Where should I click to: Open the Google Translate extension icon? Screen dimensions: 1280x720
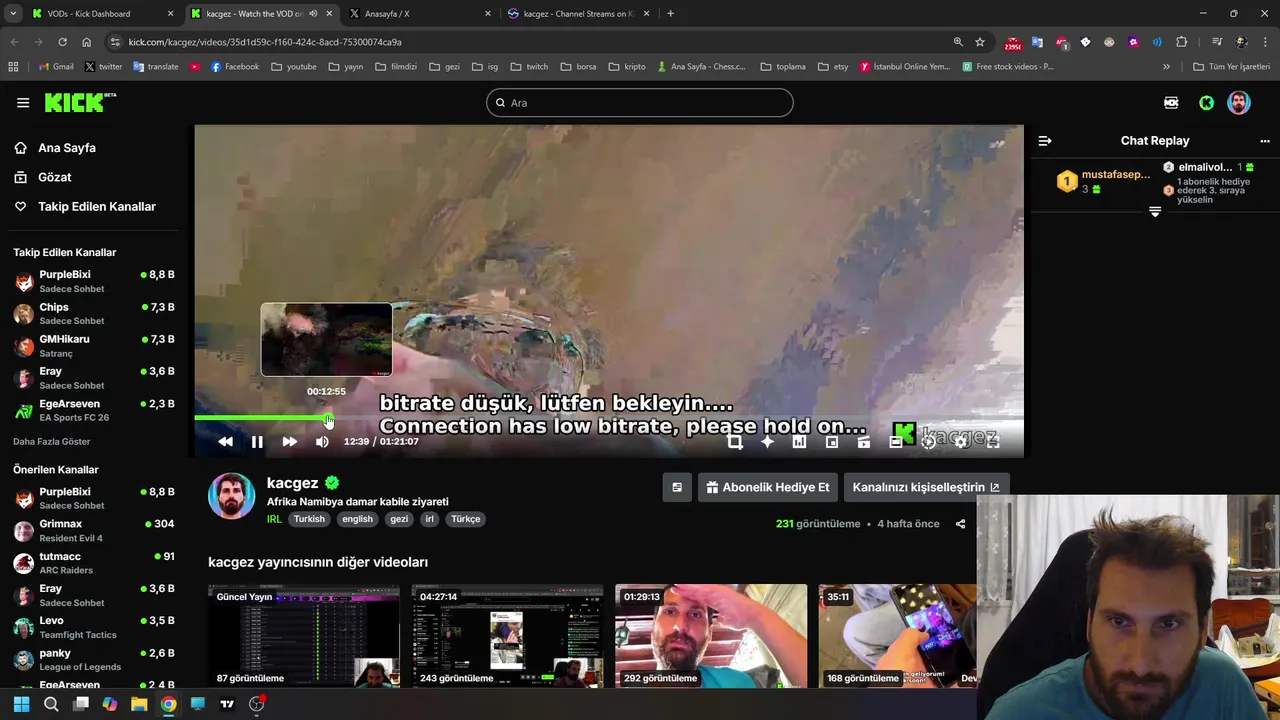pyautogui.click(x=1037, y=42)
